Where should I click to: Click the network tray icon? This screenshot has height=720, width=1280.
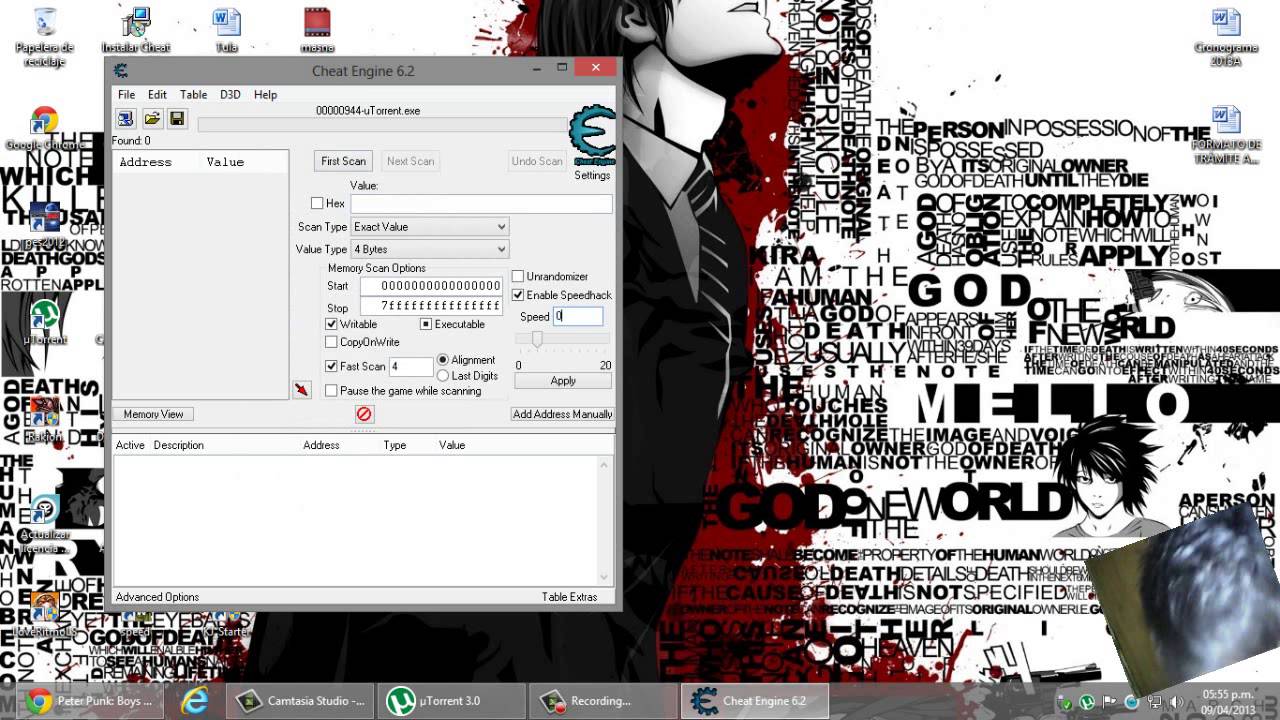point(1154,702)
